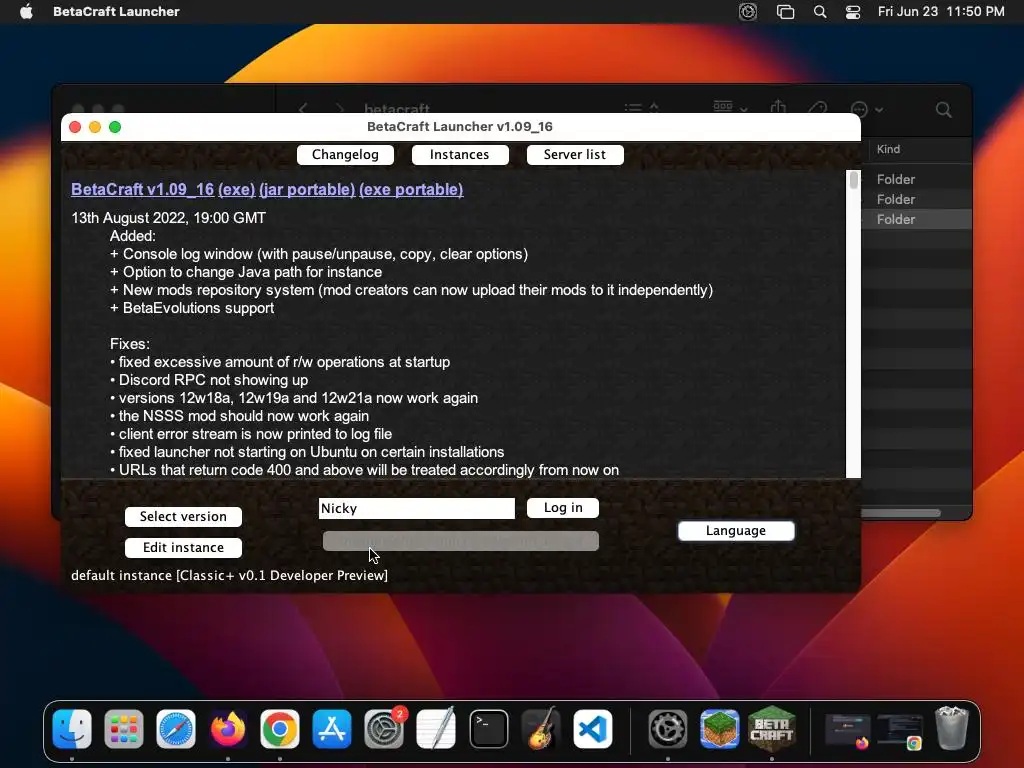Open Finder from the dock
The height and width of the screenshot is (768, 1024).
pos(72,728)
